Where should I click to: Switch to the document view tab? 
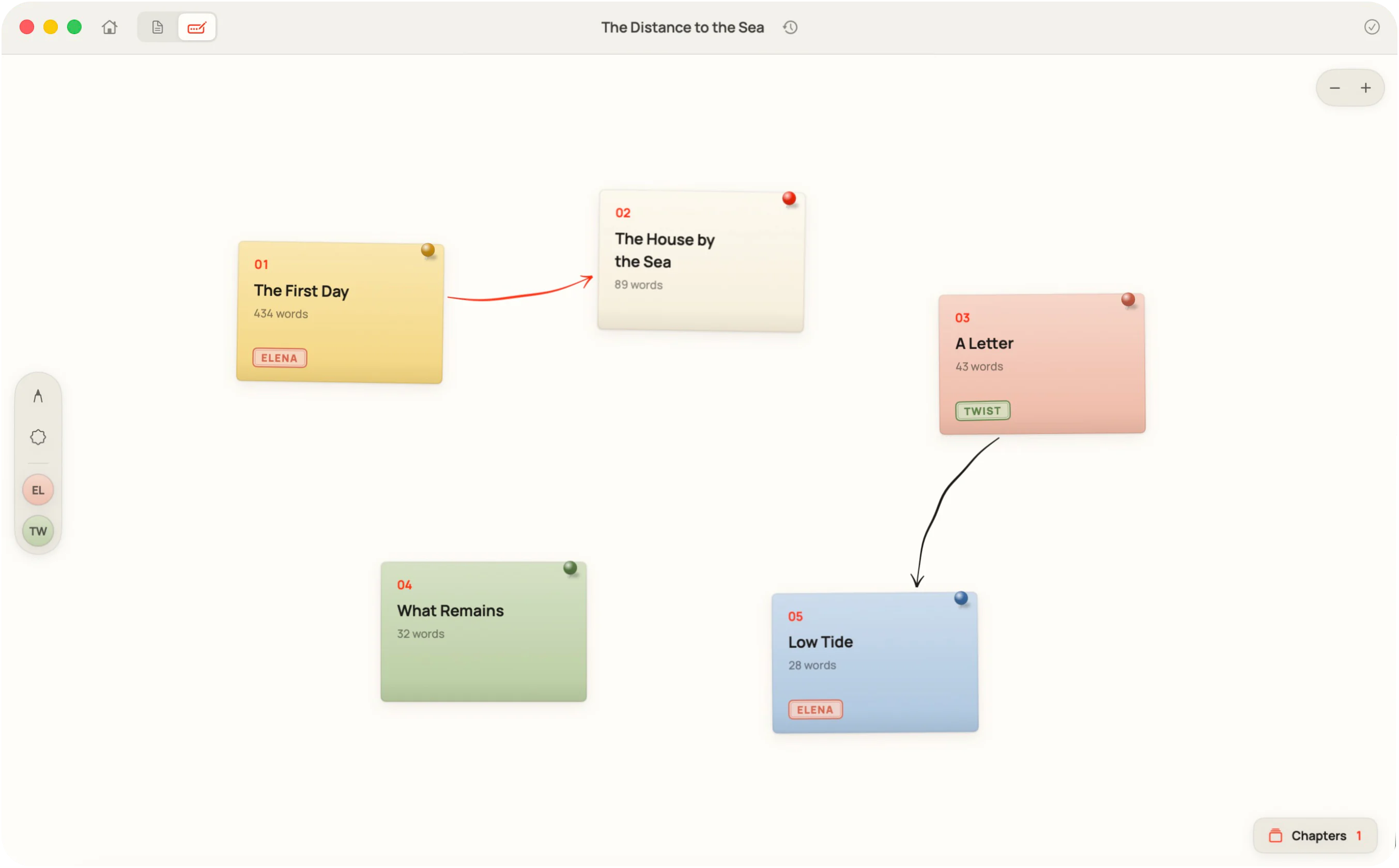click(x=157, y=27)
